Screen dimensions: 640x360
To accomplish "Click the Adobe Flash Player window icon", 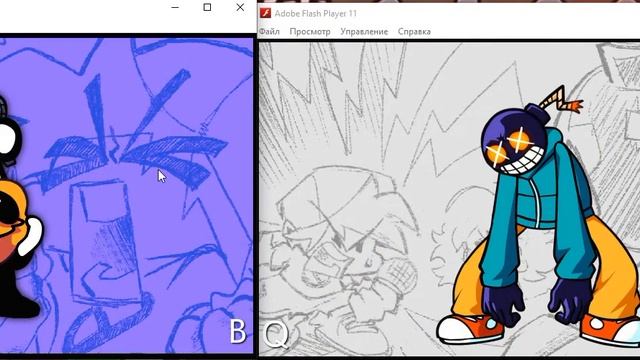I will [265, 13].
